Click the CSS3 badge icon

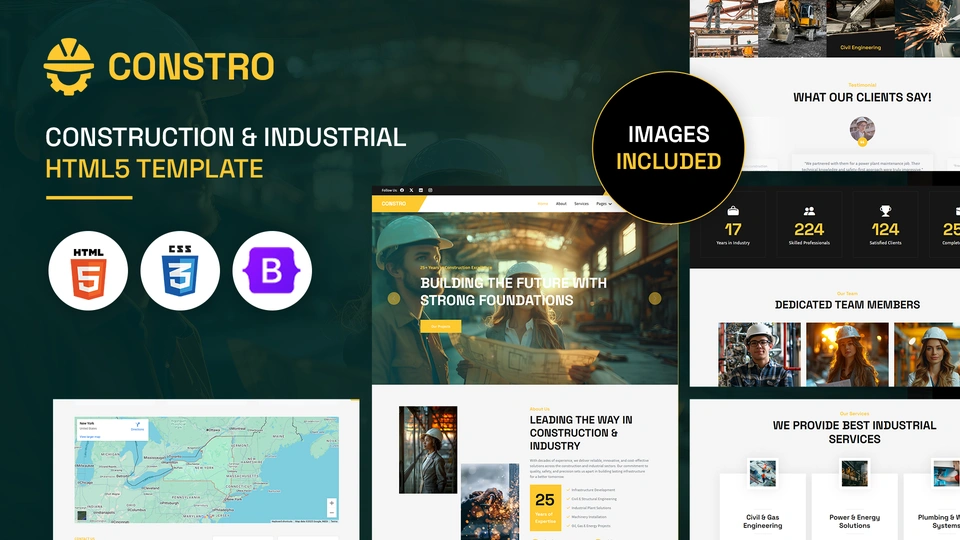(180, 271)
